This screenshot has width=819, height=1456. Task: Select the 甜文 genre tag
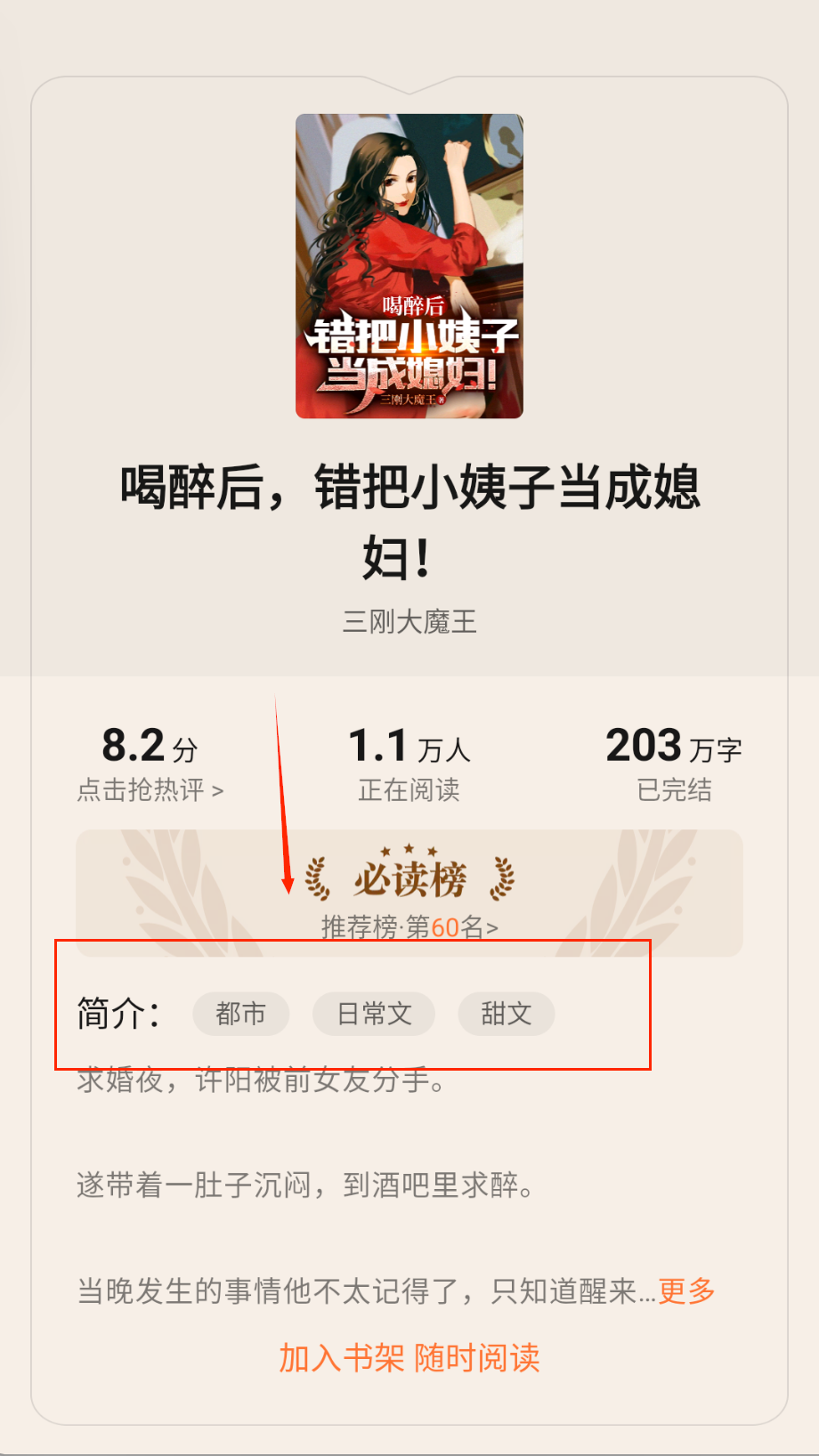click(507, 1014)
